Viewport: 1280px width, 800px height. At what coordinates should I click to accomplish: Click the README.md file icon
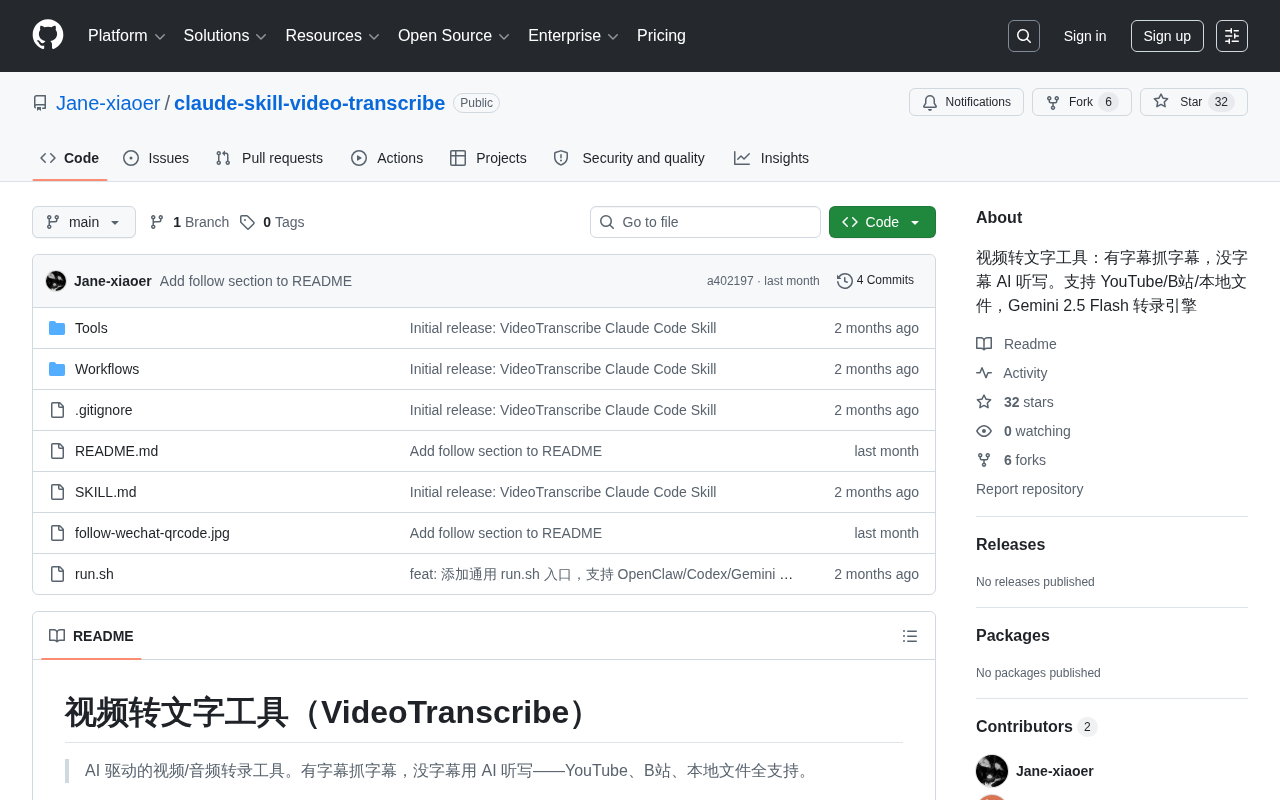[x=57, y=451]
